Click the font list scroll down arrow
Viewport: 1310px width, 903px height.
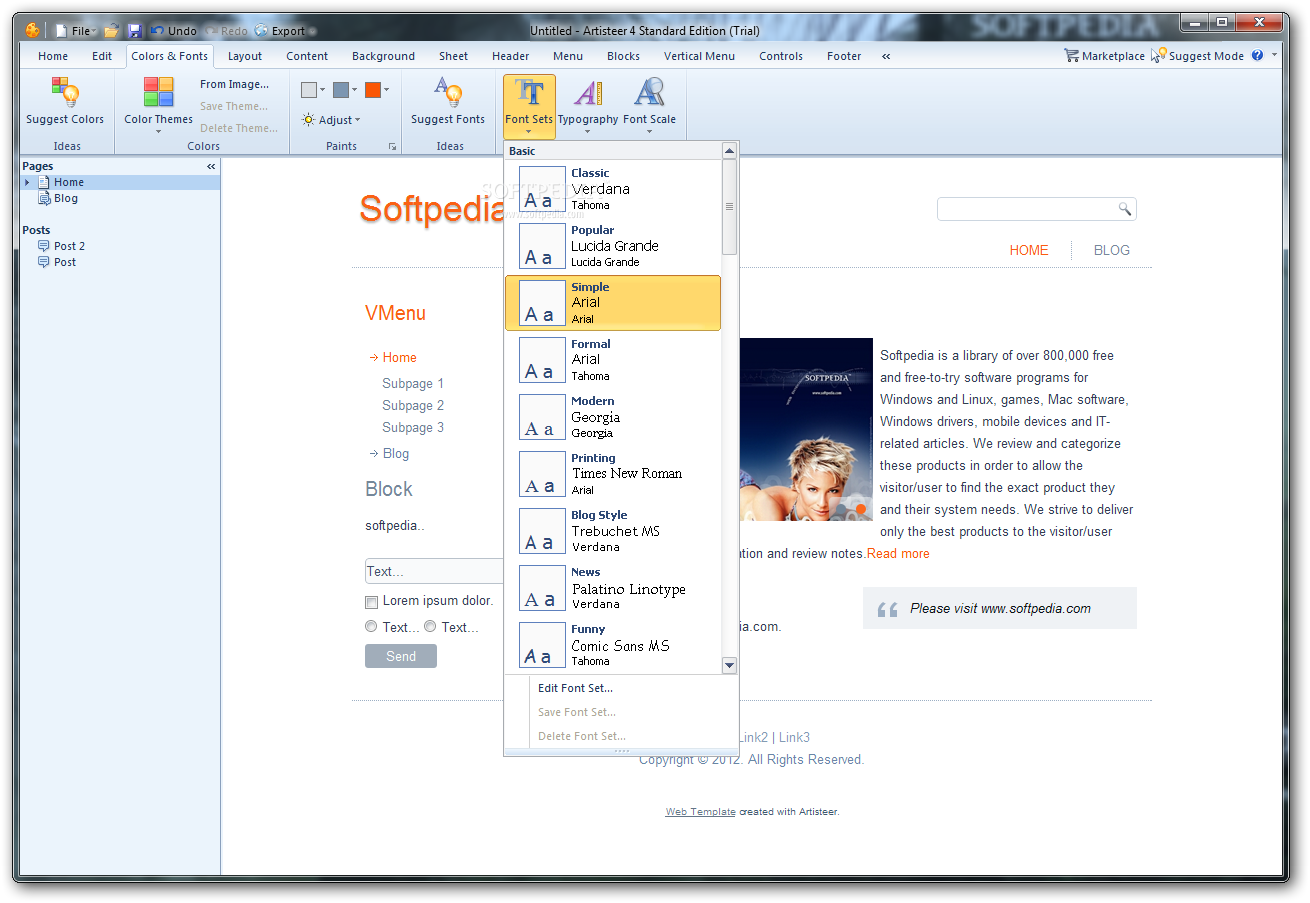(729, 665)
